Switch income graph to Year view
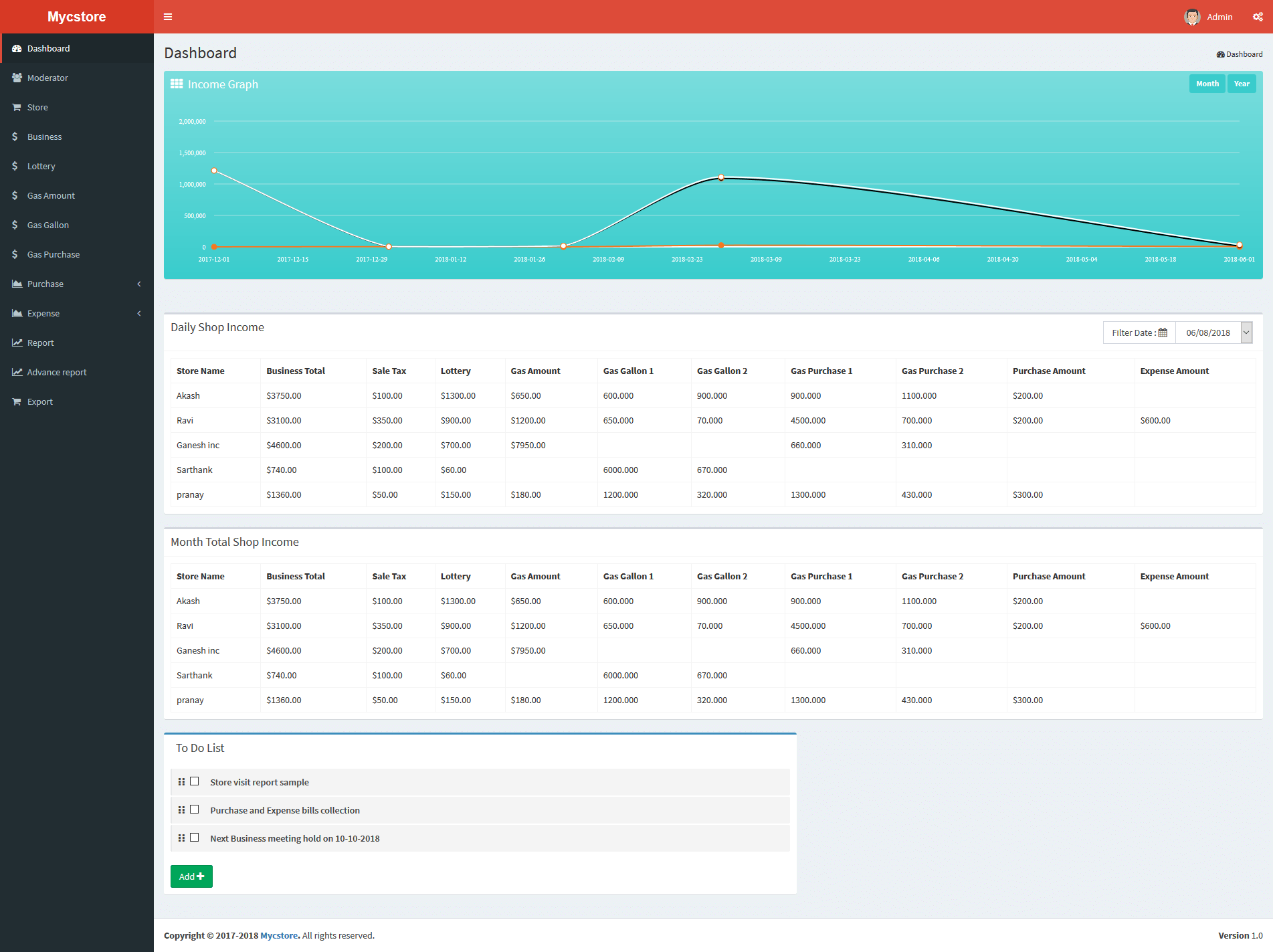 click(x=1242, y=84)
